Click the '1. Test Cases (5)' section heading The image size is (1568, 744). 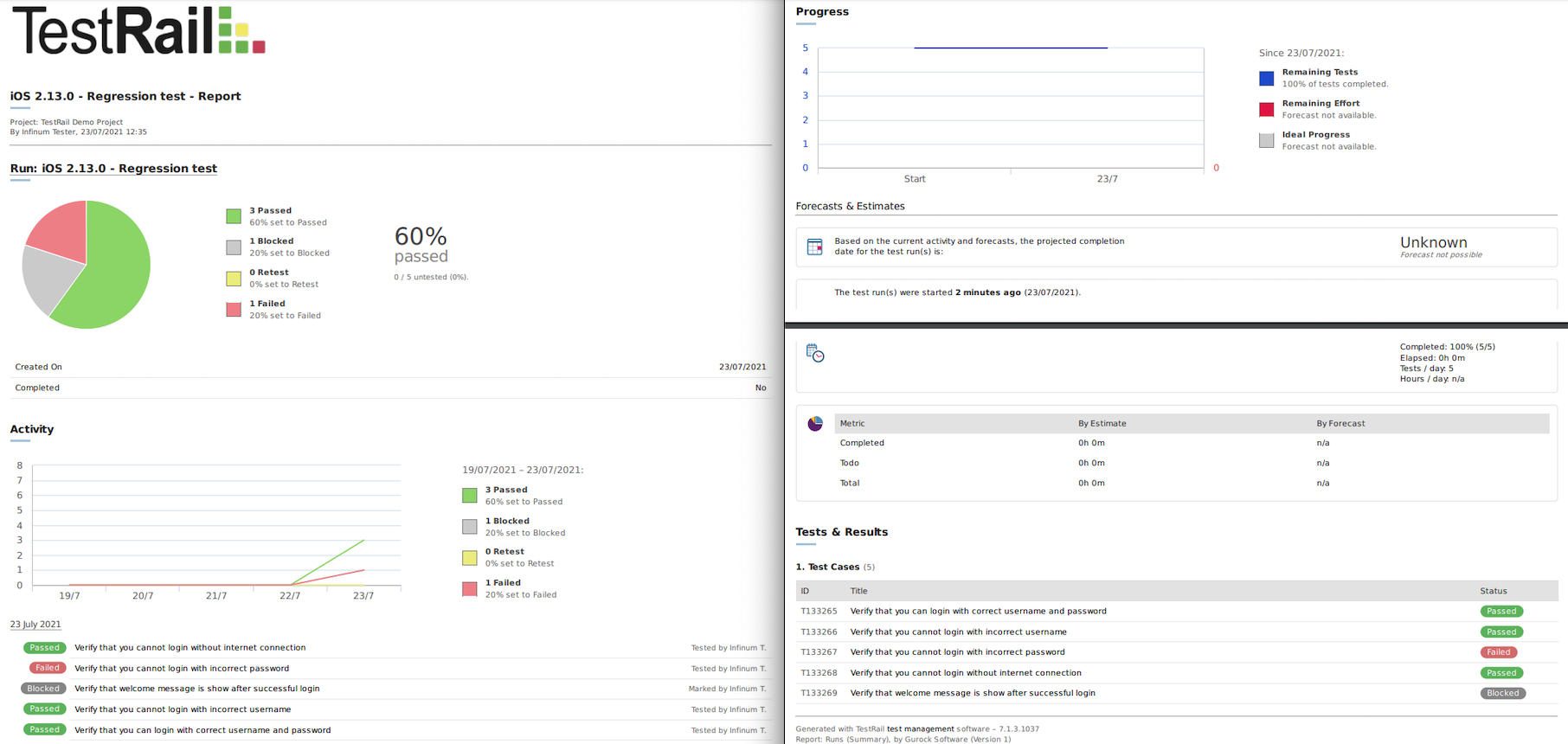(x=835, y=568)
